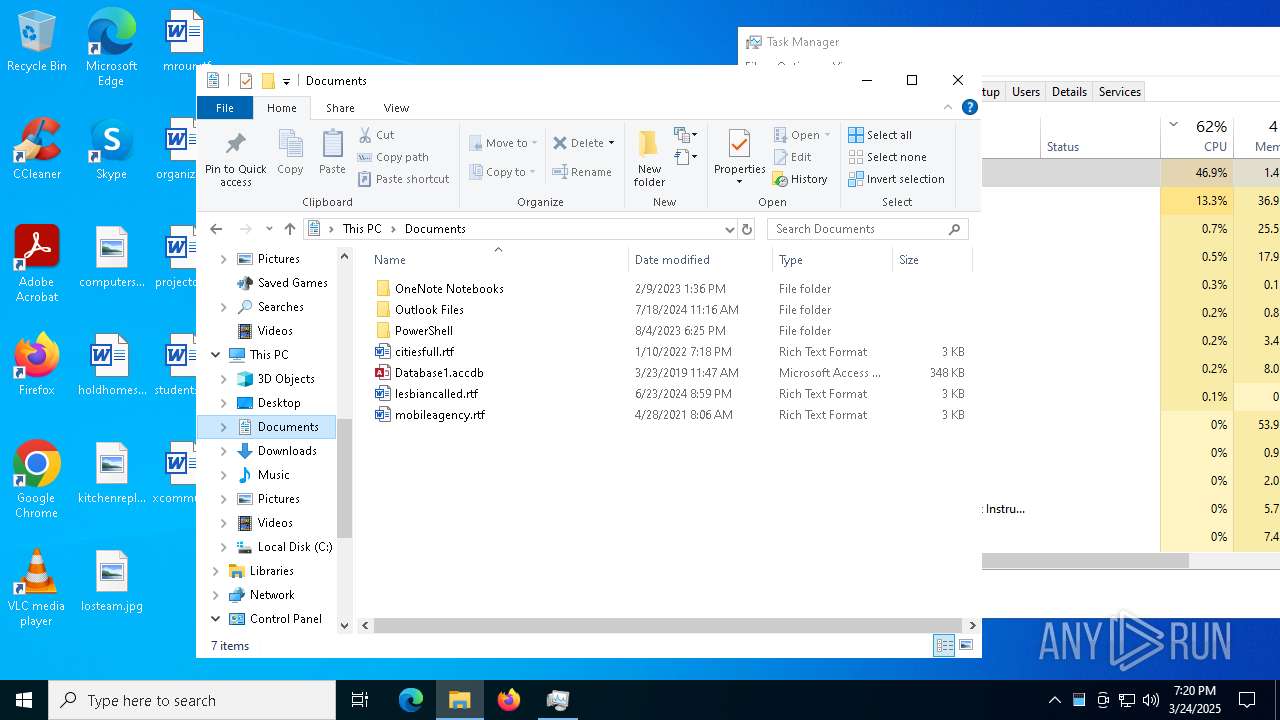
Task: Go back using the left arrow
Action: (x=216, y=229)
